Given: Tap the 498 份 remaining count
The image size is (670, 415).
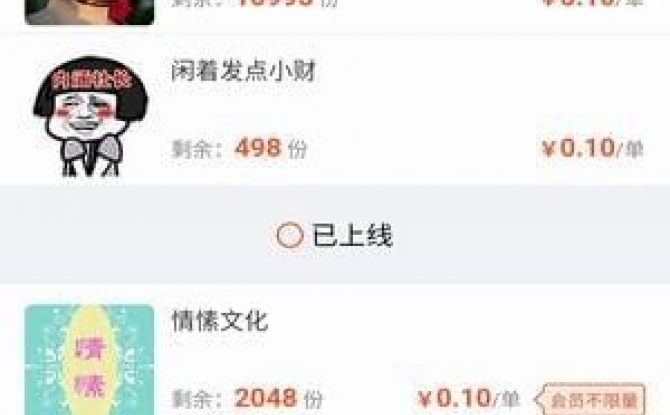Looking at the screenshot, I should (271, 148).
